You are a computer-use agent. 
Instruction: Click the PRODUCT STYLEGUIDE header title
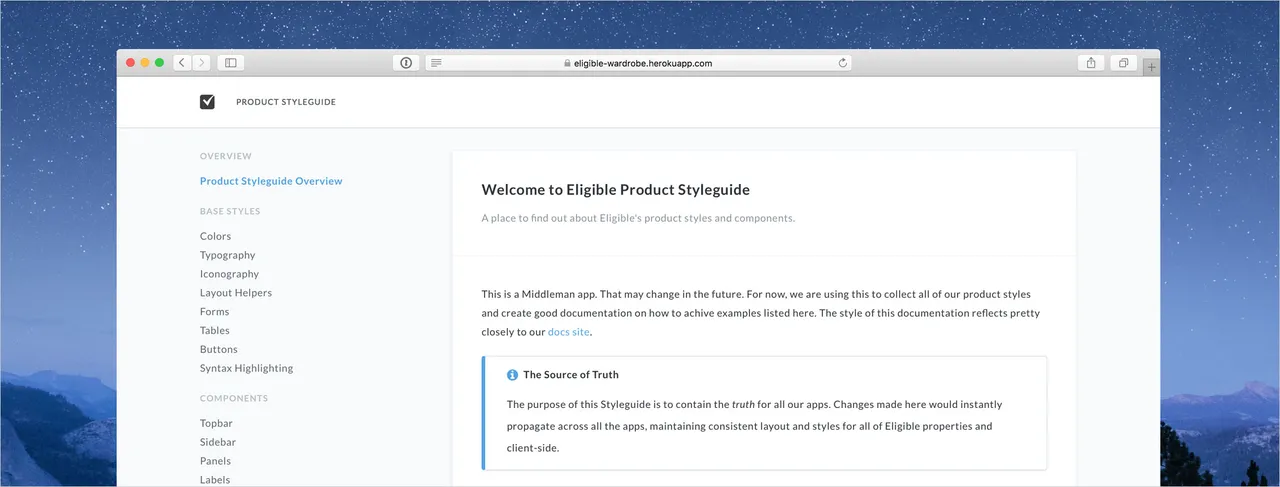286,102
